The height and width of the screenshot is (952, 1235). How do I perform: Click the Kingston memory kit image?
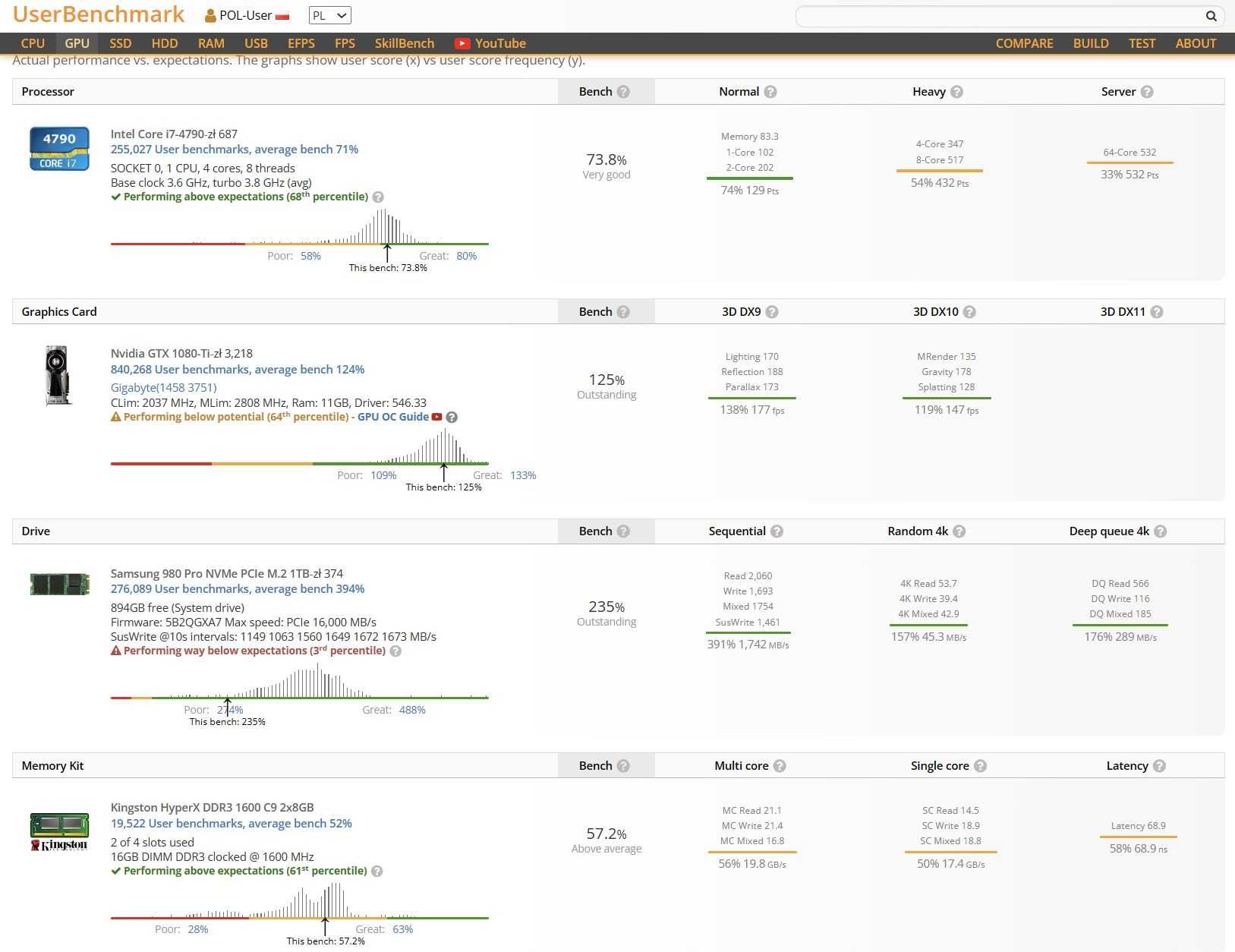tap(59, 832)
